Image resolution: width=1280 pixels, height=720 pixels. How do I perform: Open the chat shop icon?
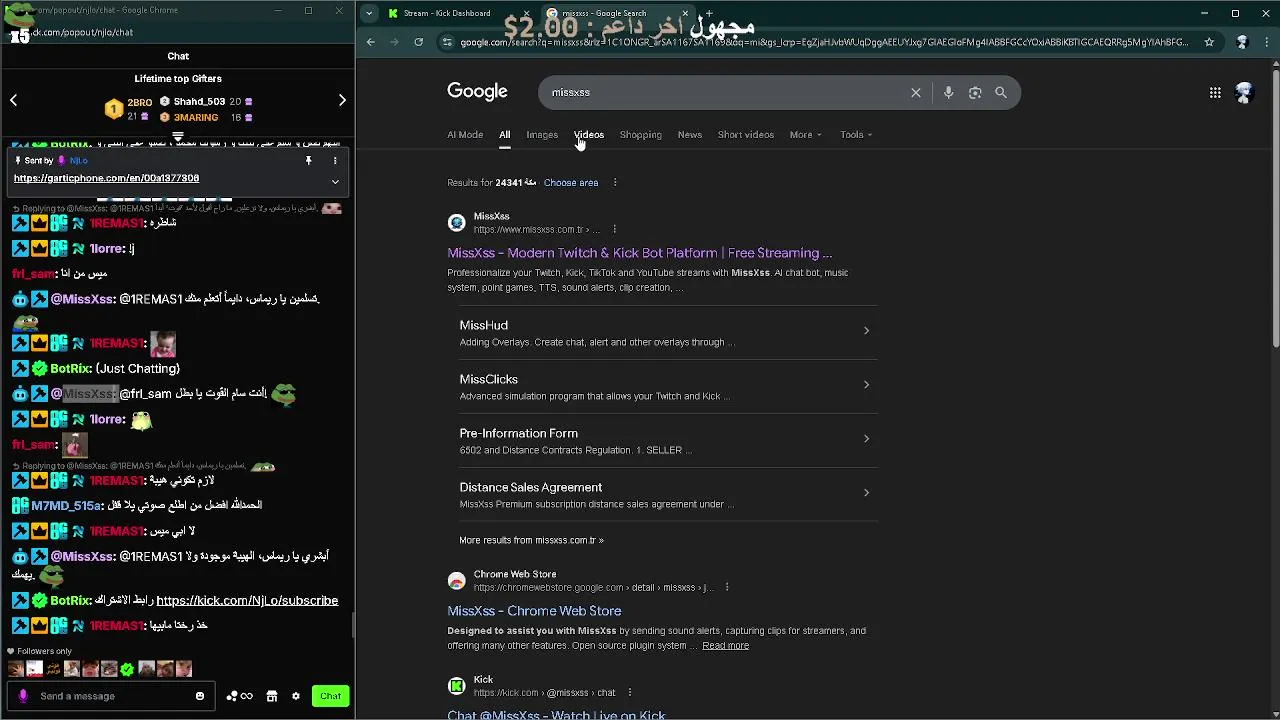[271, 696]
